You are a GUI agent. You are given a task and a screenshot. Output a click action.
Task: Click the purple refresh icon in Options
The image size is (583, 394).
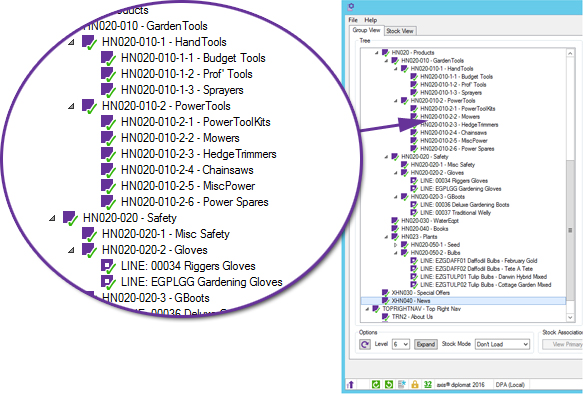click(365, 345)
